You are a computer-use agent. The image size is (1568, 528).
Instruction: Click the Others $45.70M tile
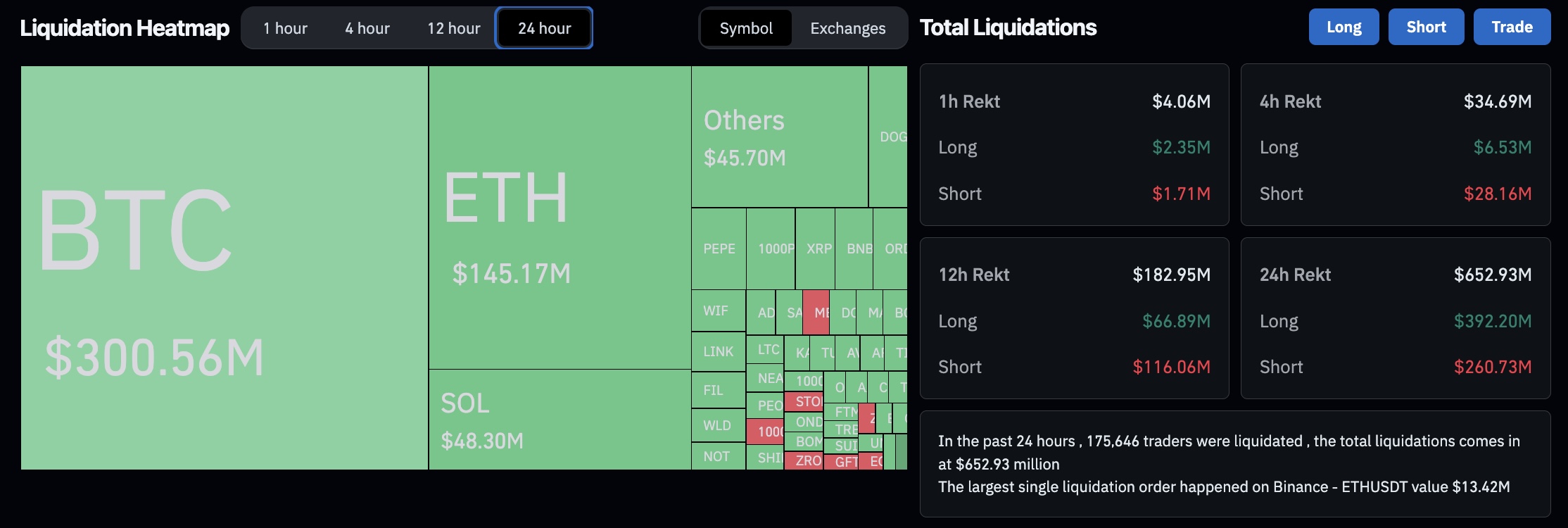pos(780,137)
